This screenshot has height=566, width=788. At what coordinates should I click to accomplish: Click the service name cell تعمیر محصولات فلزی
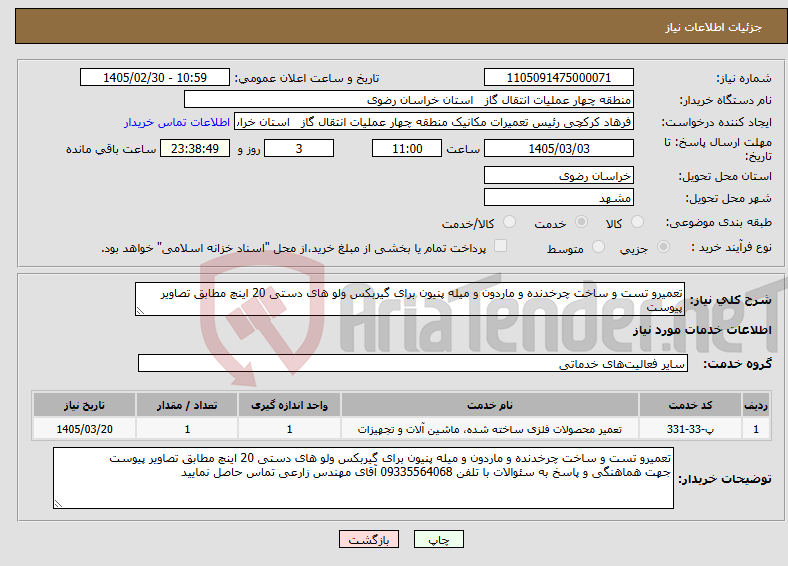coord(489,429)
